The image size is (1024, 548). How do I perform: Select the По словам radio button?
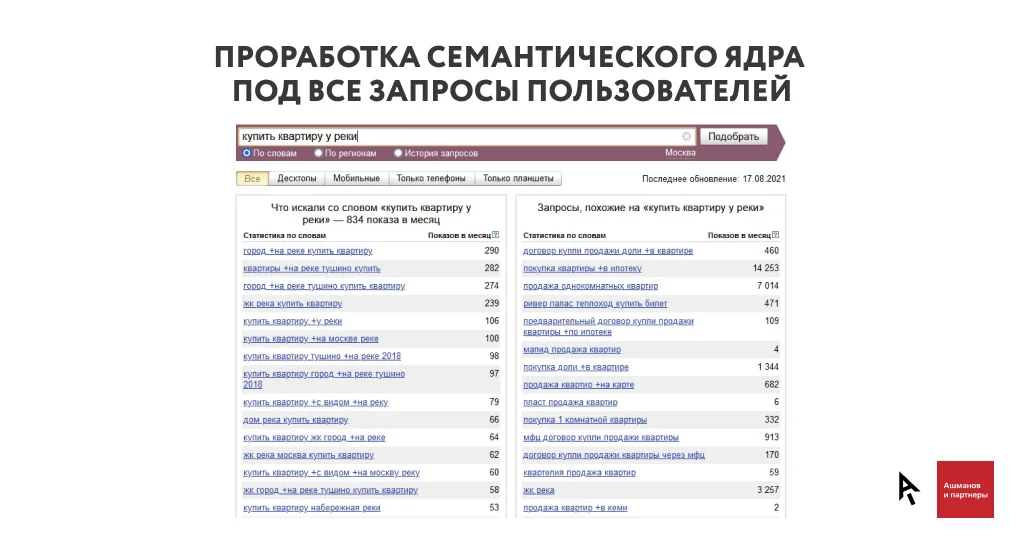(x=247, y=153)
